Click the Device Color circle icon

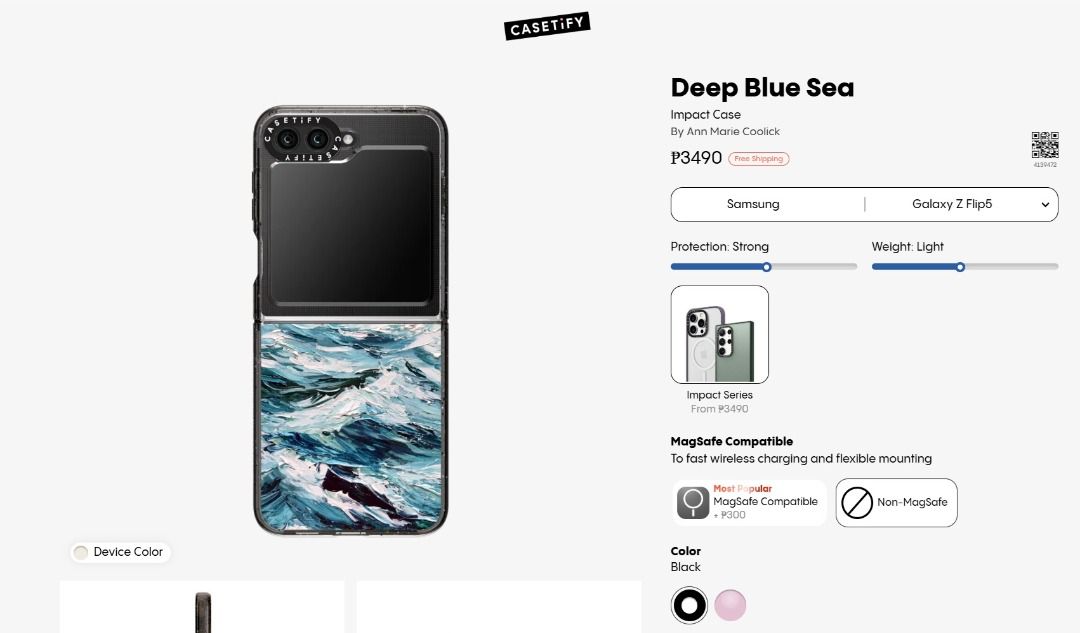[x=81, y=552]
